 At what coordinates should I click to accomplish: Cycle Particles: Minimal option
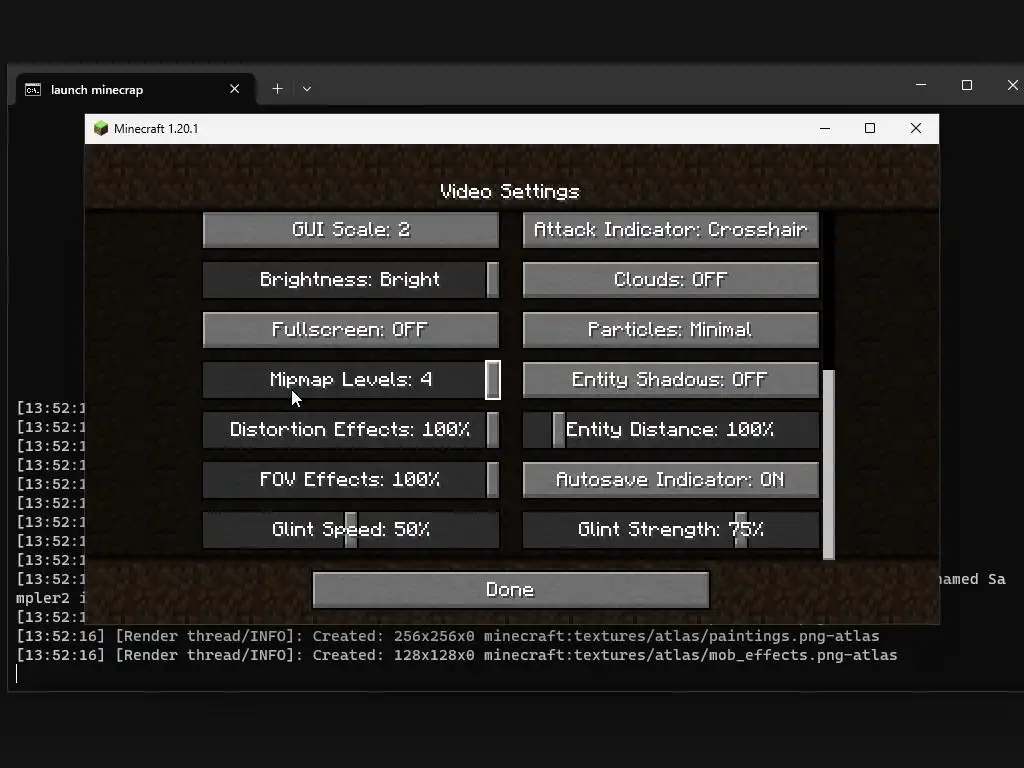click(x=671, y=330)
